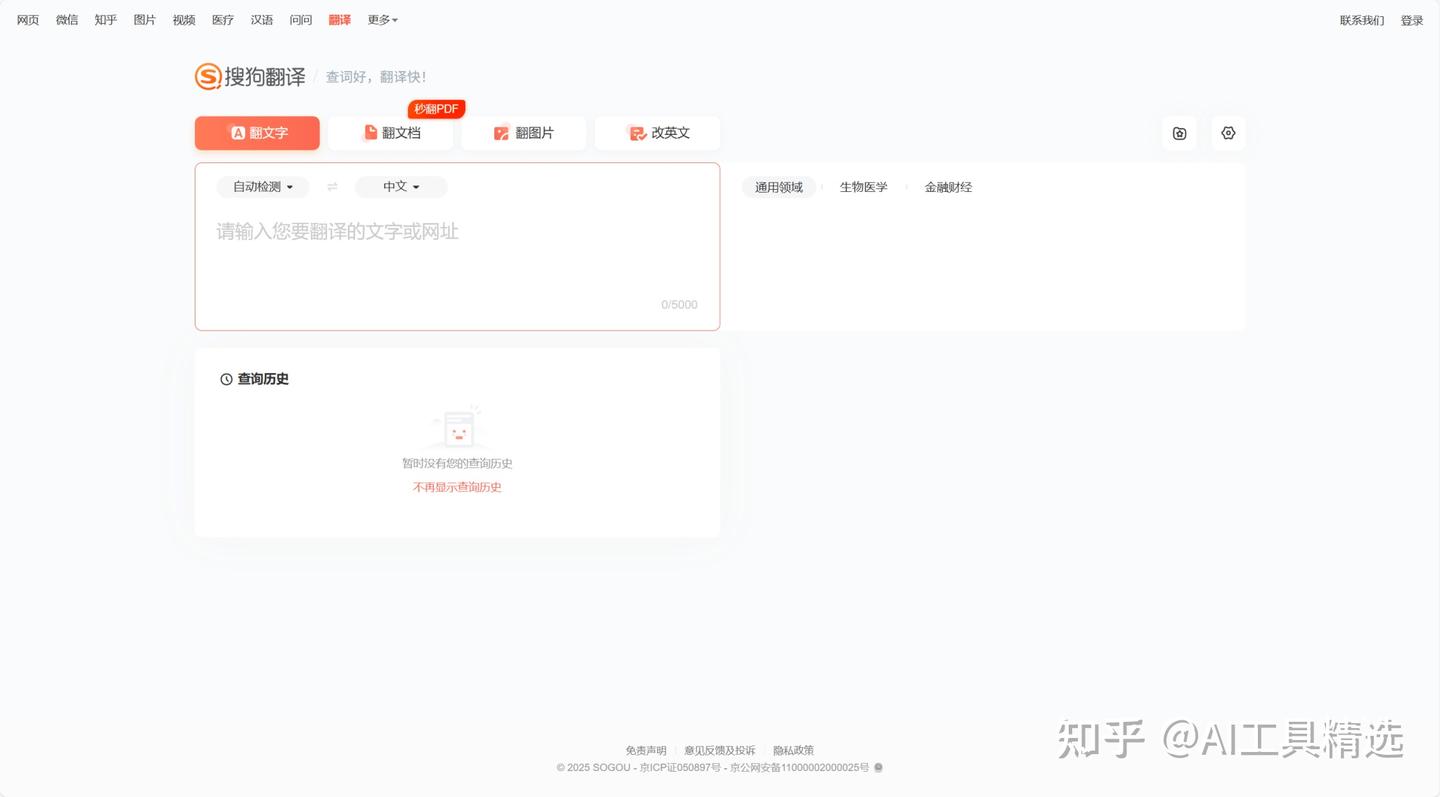Select the 通用领域 domain
This screenshot has height=797, width=1440.
[x=779, y=187]
